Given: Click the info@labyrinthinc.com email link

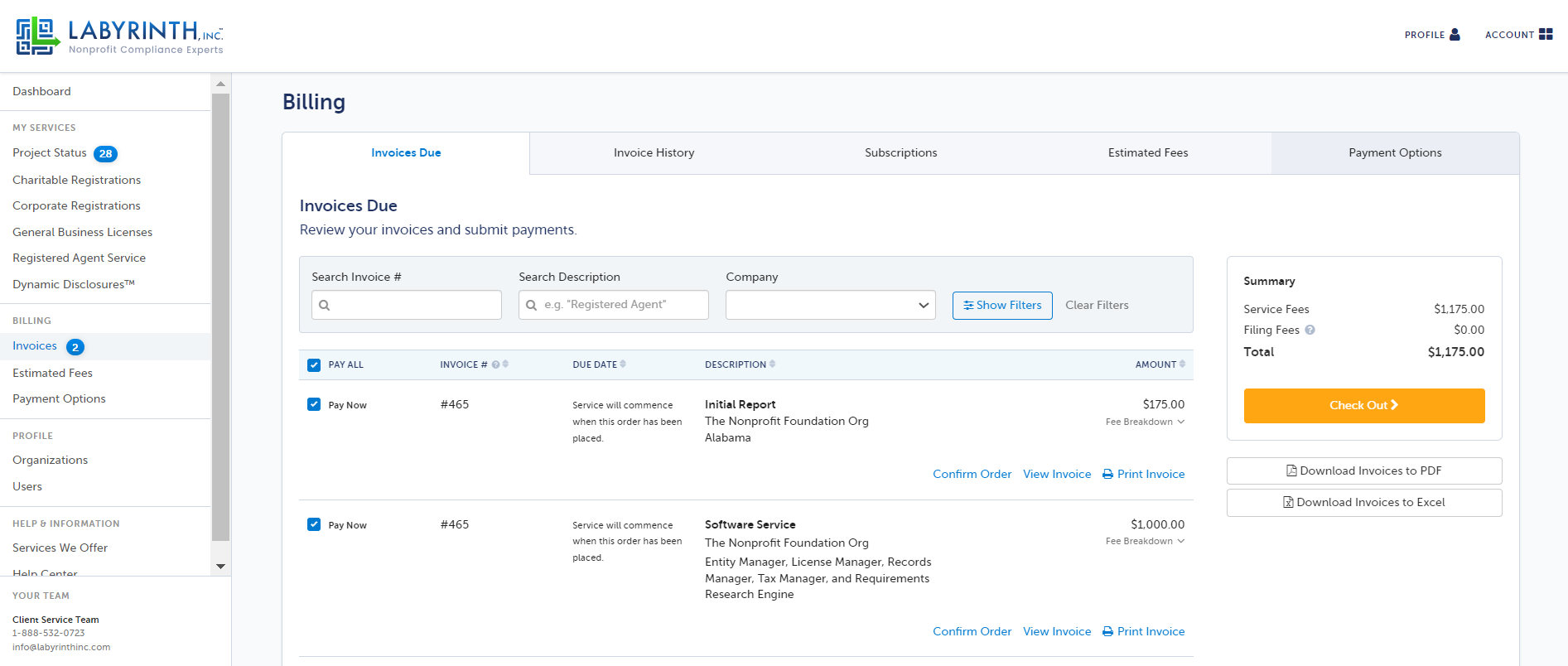Looking at the screenshot, I should click(61, 648).
